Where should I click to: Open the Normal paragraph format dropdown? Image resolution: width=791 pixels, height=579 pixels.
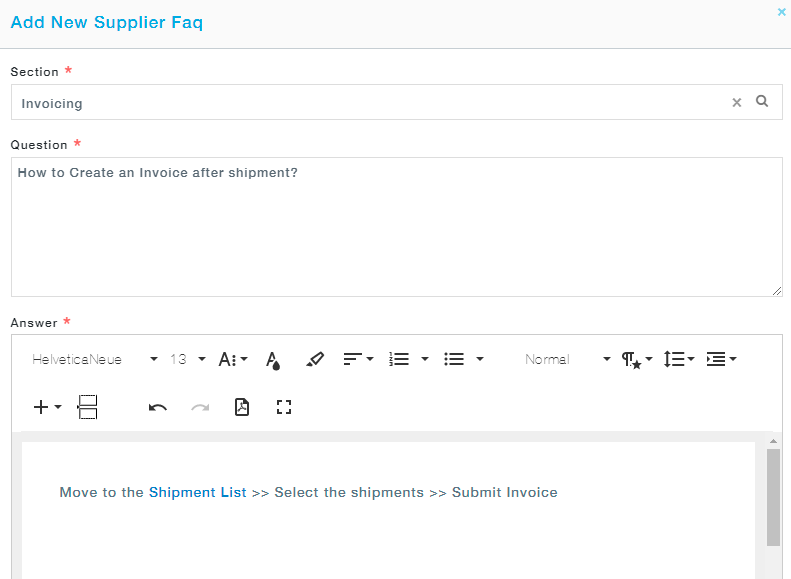pyautogui.click(x=567, y=360)
